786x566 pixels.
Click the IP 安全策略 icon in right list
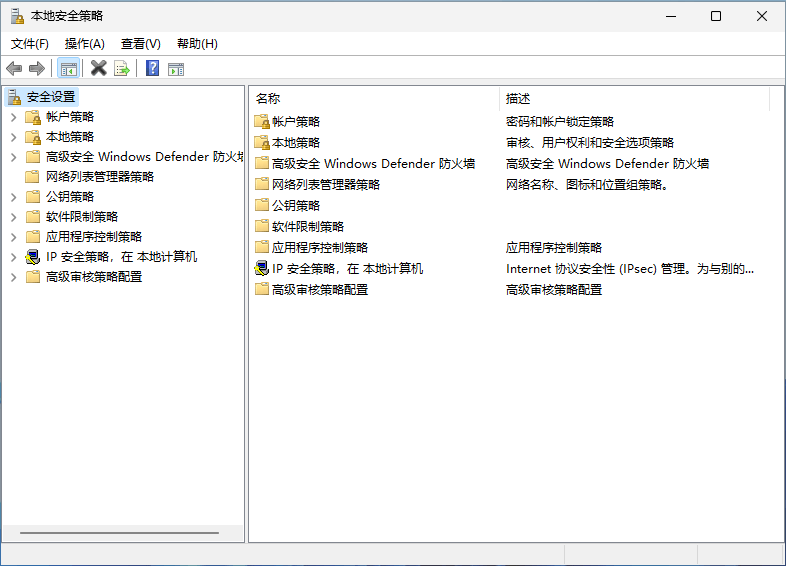[x=262, y=268]
